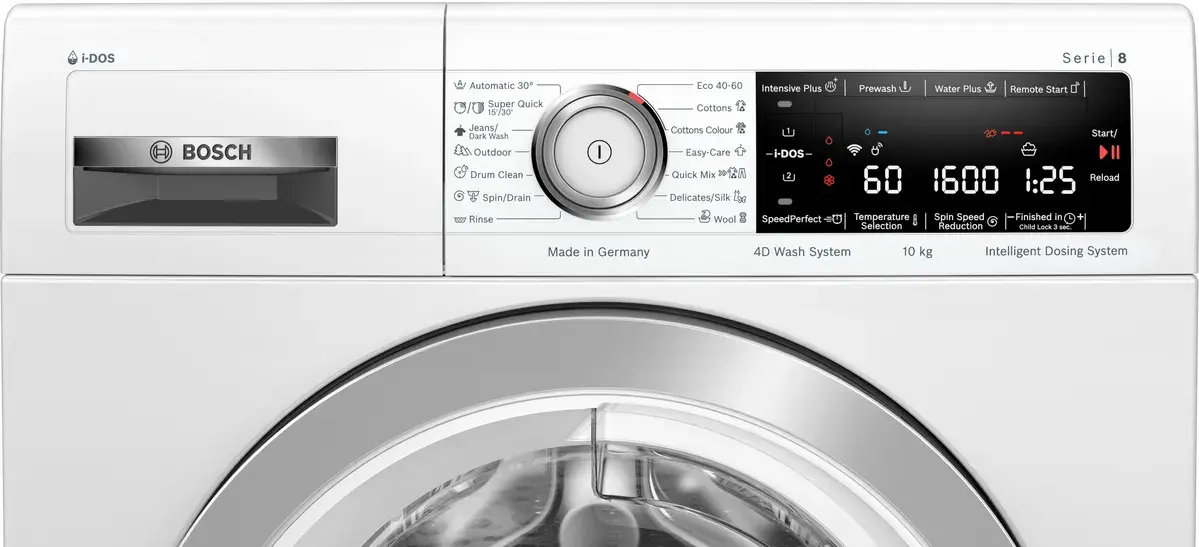Image resolution: width=1199 pixels, height=547 pixels.
Task: Tap the lower red droplet dosing icon
Action: pyautogui.click(x=829, y=162)
